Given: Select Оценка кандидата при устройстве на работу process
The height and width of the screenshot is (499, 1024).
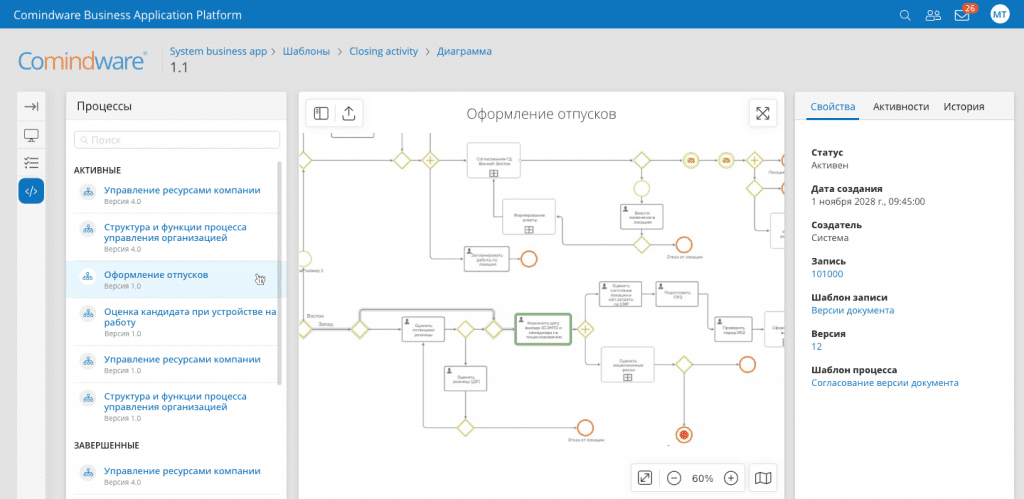Looking at the screenshot, I should 189,318.
